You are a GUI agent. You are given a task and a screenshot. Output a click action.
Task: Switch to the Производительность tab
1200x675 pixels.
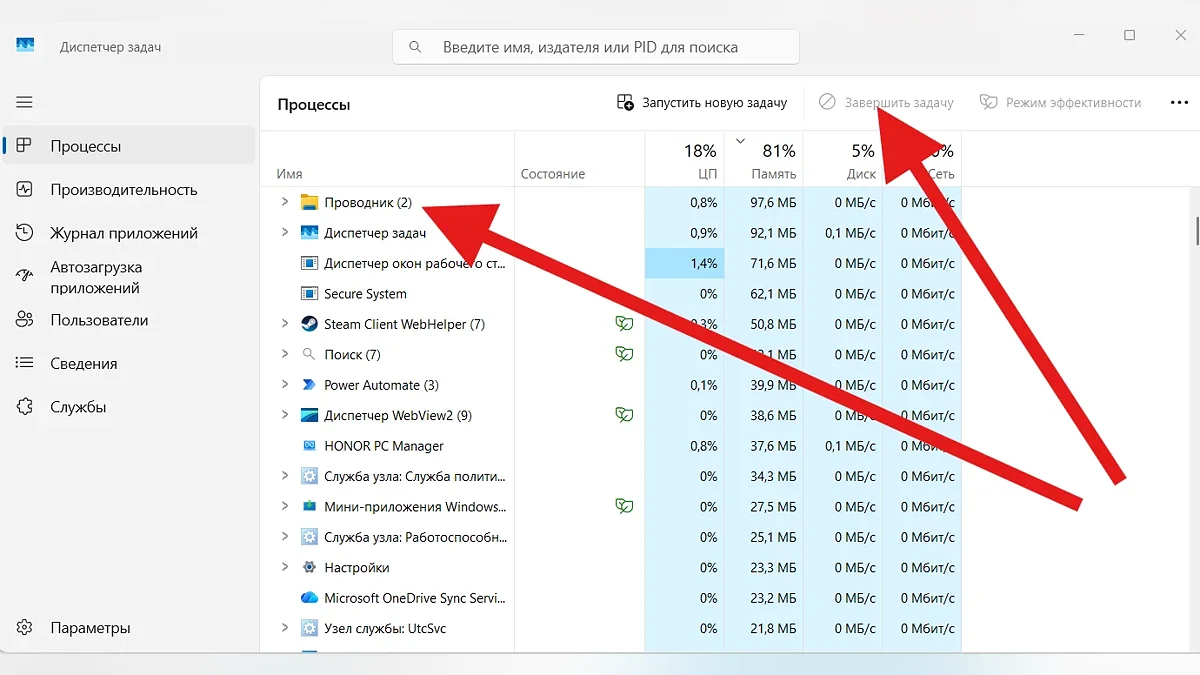click(x=130, y=189)
